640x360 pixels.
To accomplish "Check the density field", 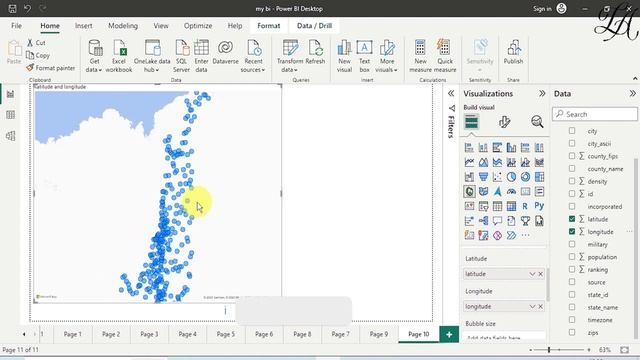I will pos(572,181).
